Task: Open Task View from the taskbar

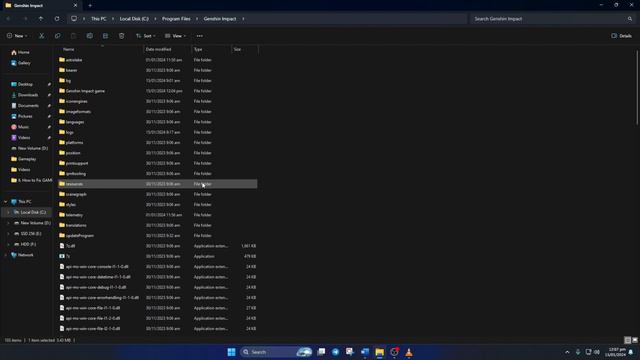Action: 321,352
